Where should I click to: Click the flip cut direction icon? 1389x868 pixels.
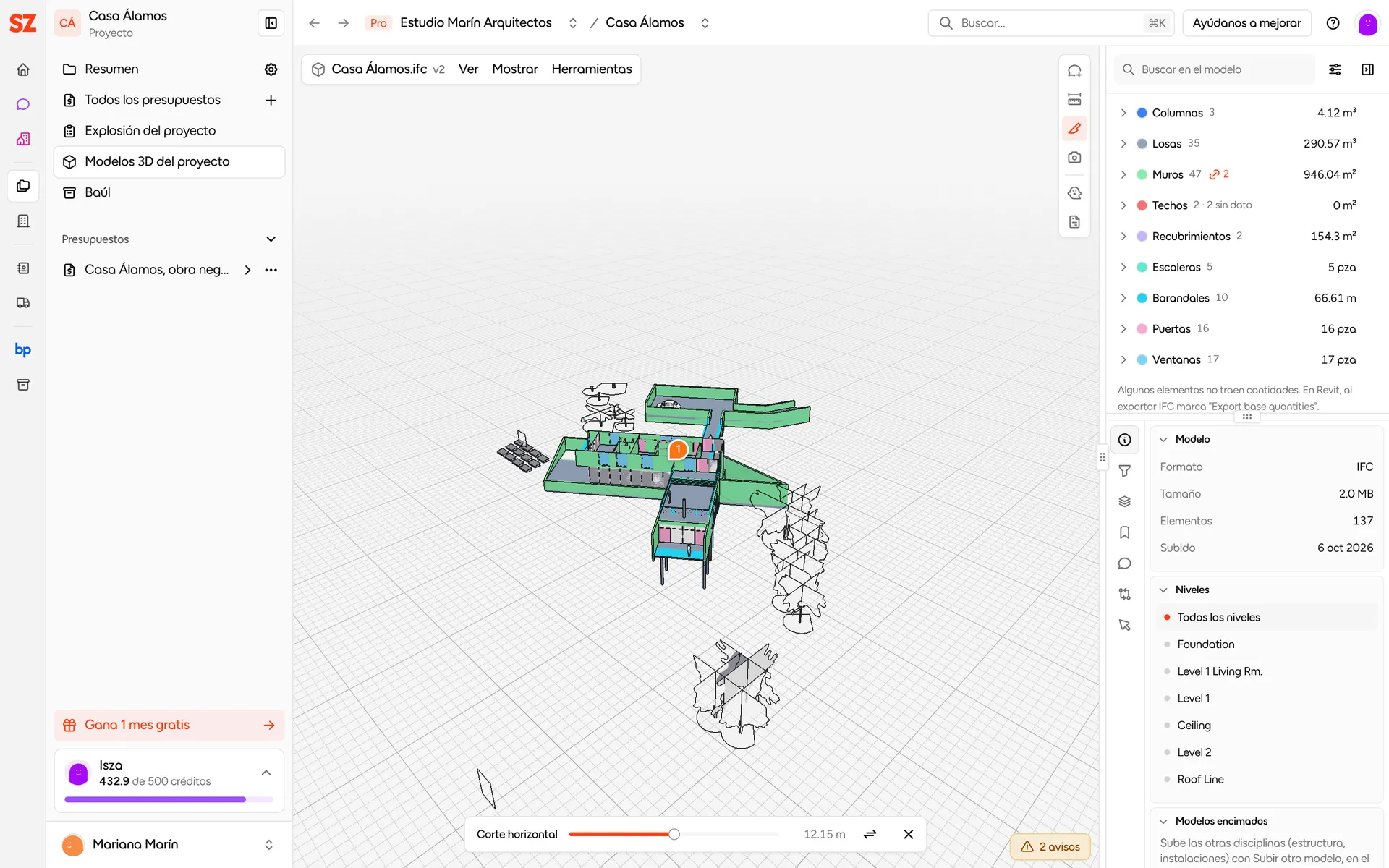(870, 834)
